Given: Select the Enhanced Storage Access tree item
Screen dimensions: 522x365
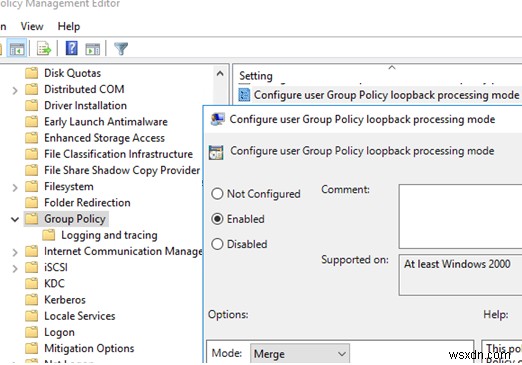Looking at the screenshot, I should point(104,138).
